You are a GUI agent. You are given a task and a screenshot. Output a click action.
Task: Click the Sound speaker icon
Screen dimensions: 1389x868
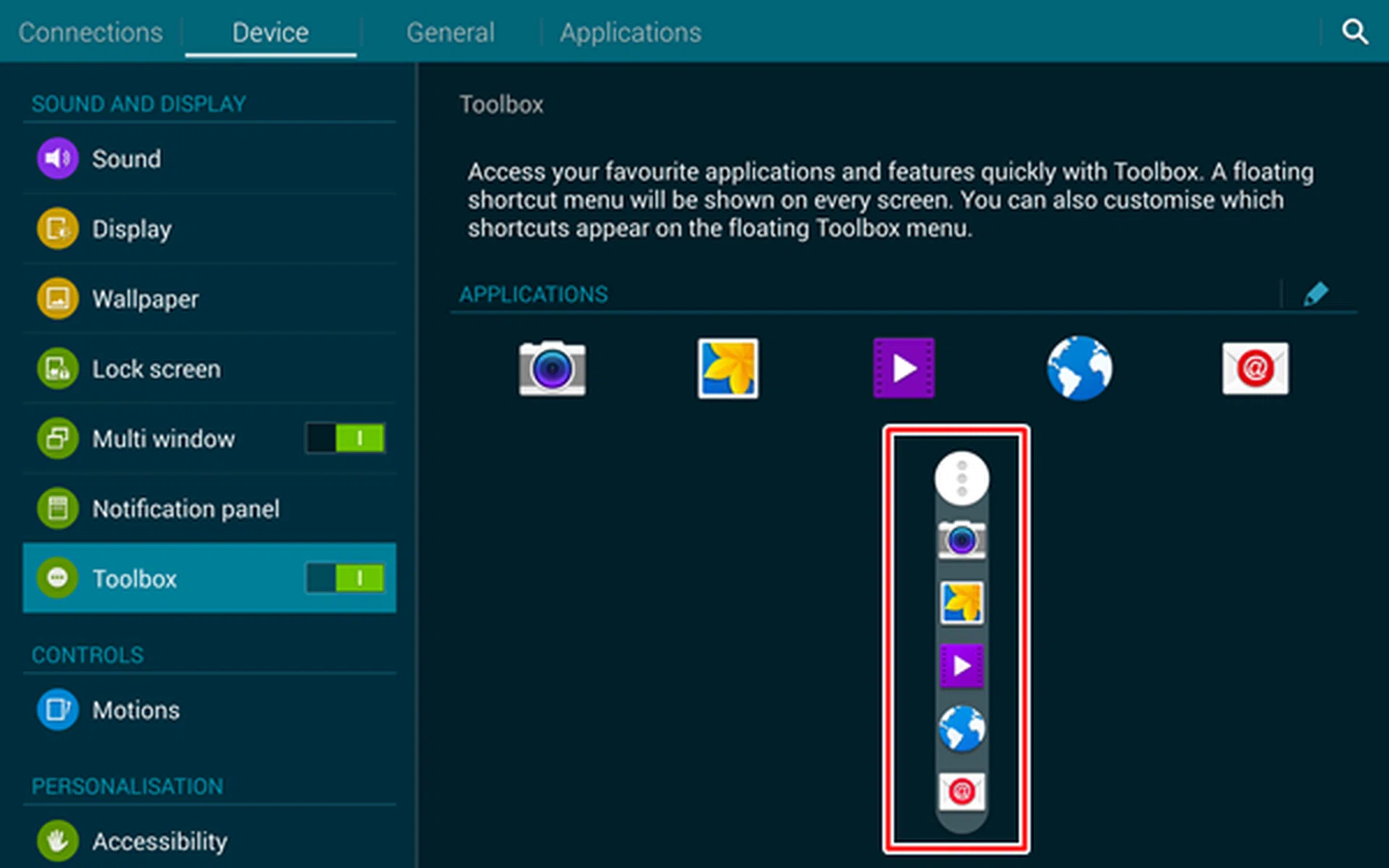click(x=56, y=158)
